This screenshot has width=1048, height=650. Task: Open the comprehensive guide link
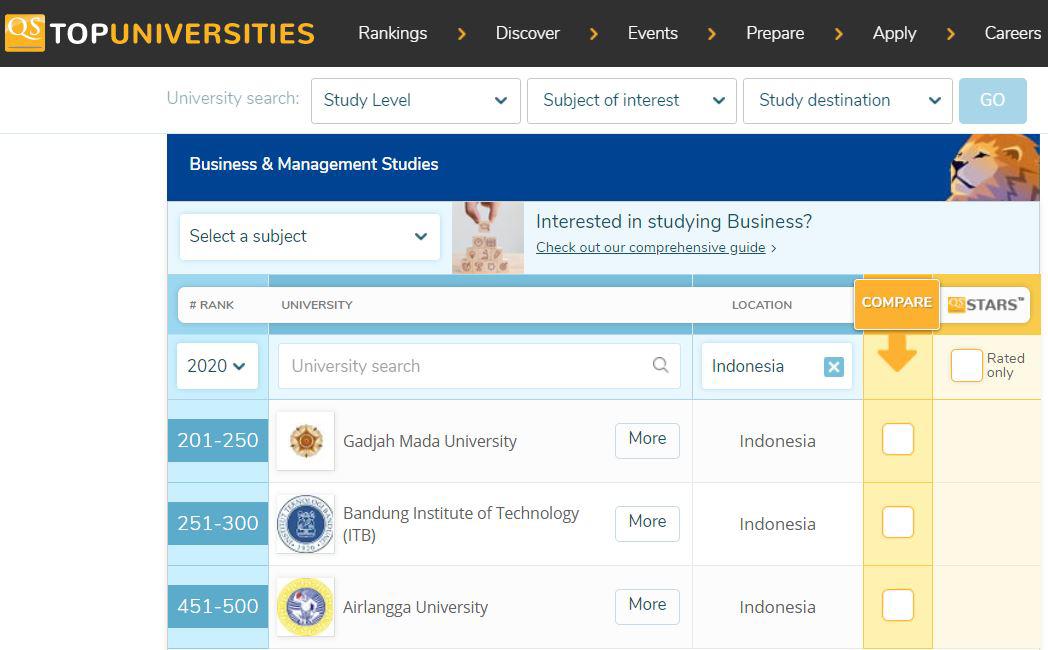650,248
